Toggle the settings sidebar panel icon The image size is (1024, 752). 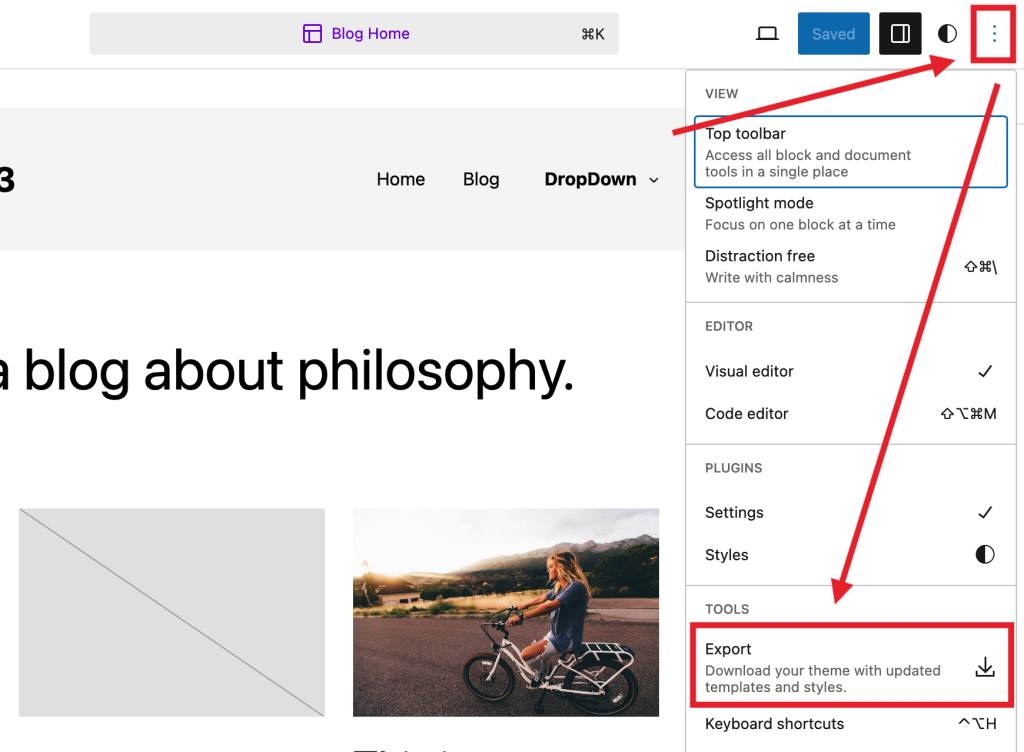899,33
